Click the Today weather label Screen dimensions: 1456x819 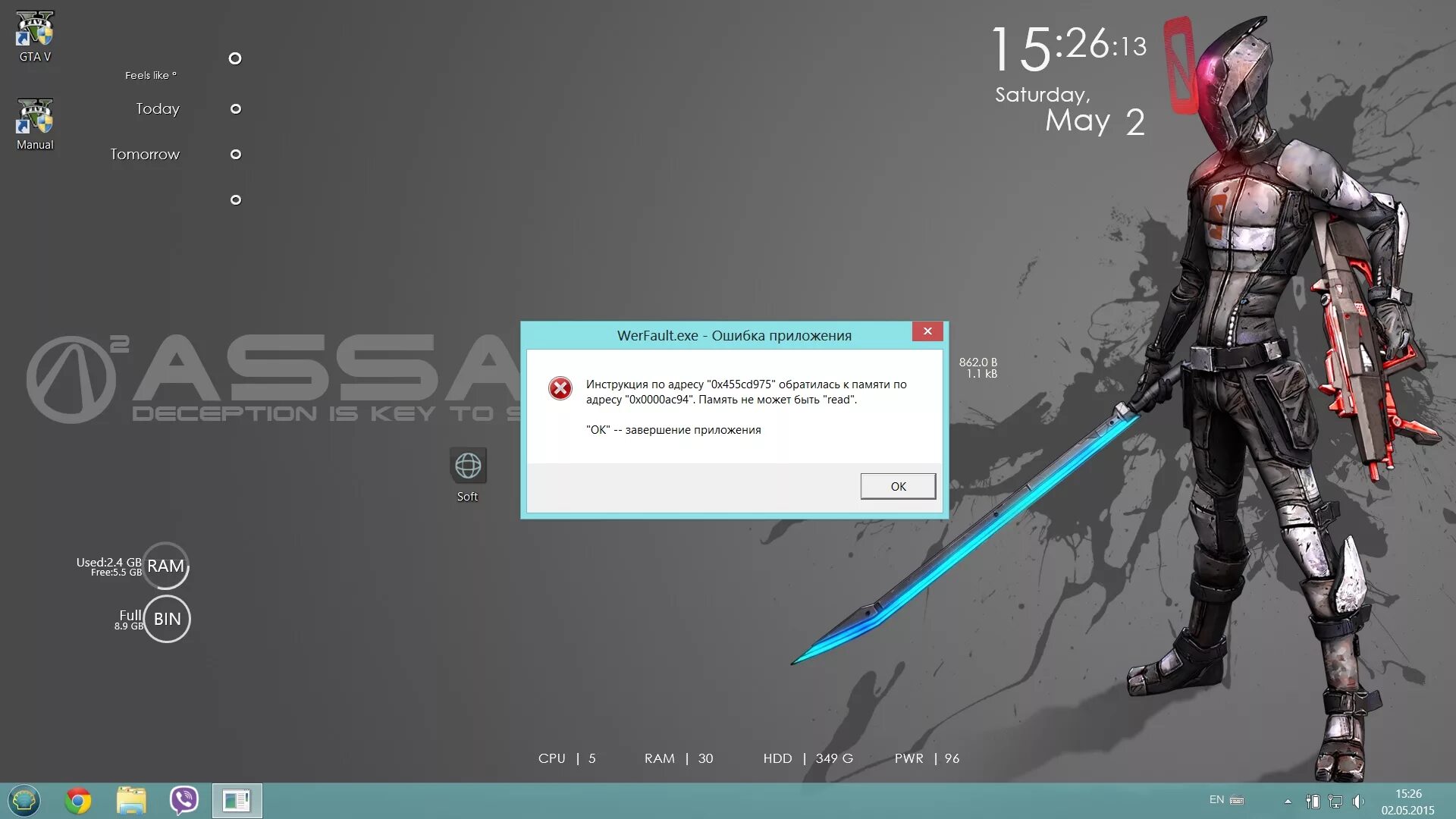(158, 109)
